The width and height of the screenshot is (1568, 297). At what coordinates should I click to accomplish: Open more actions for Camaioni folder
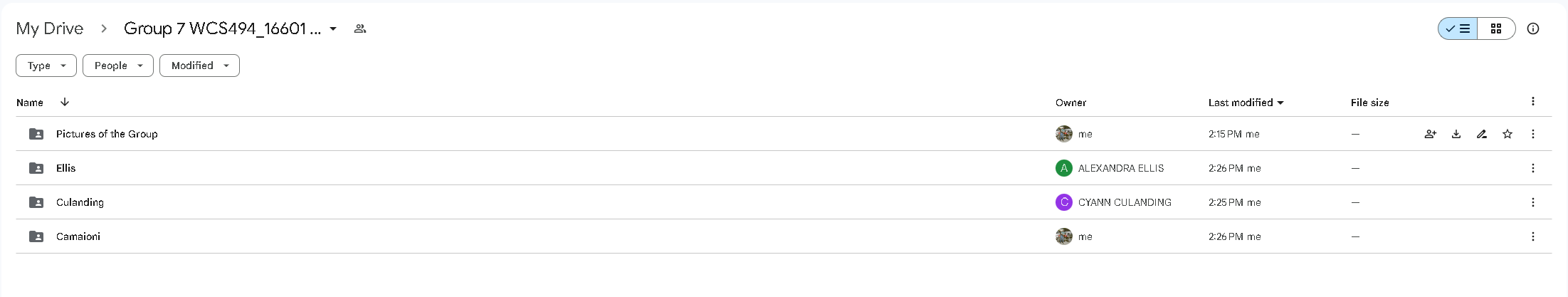point(1533,236)
